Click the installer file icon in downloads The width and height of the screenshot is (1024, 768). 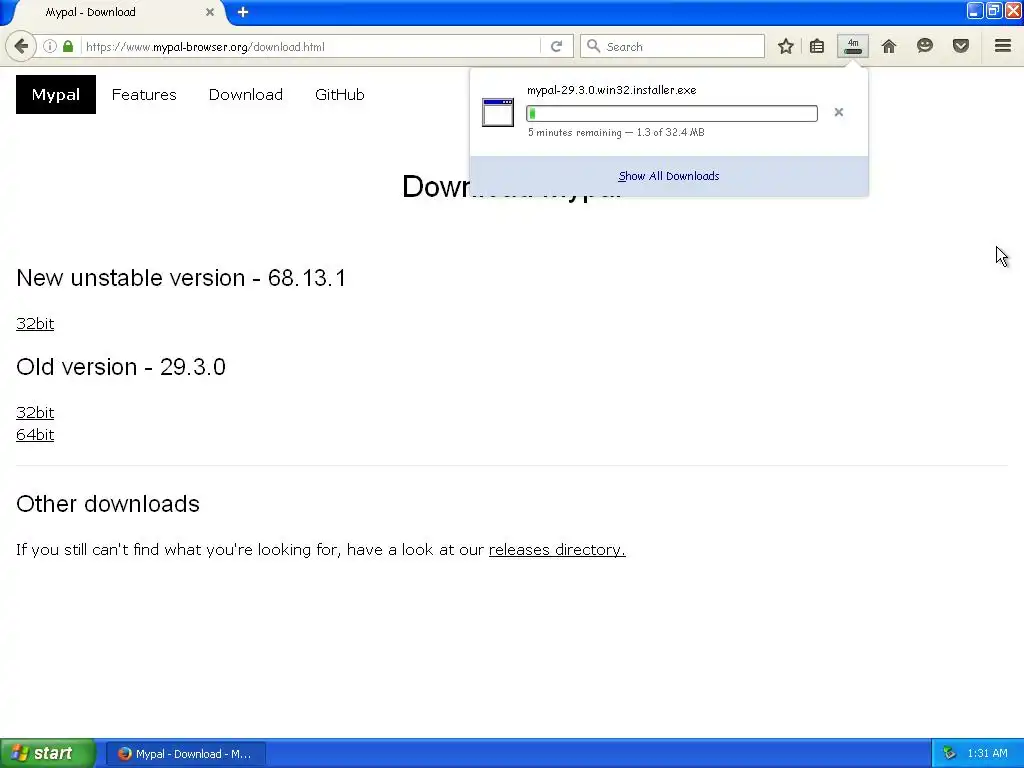[x=498, y=112]
